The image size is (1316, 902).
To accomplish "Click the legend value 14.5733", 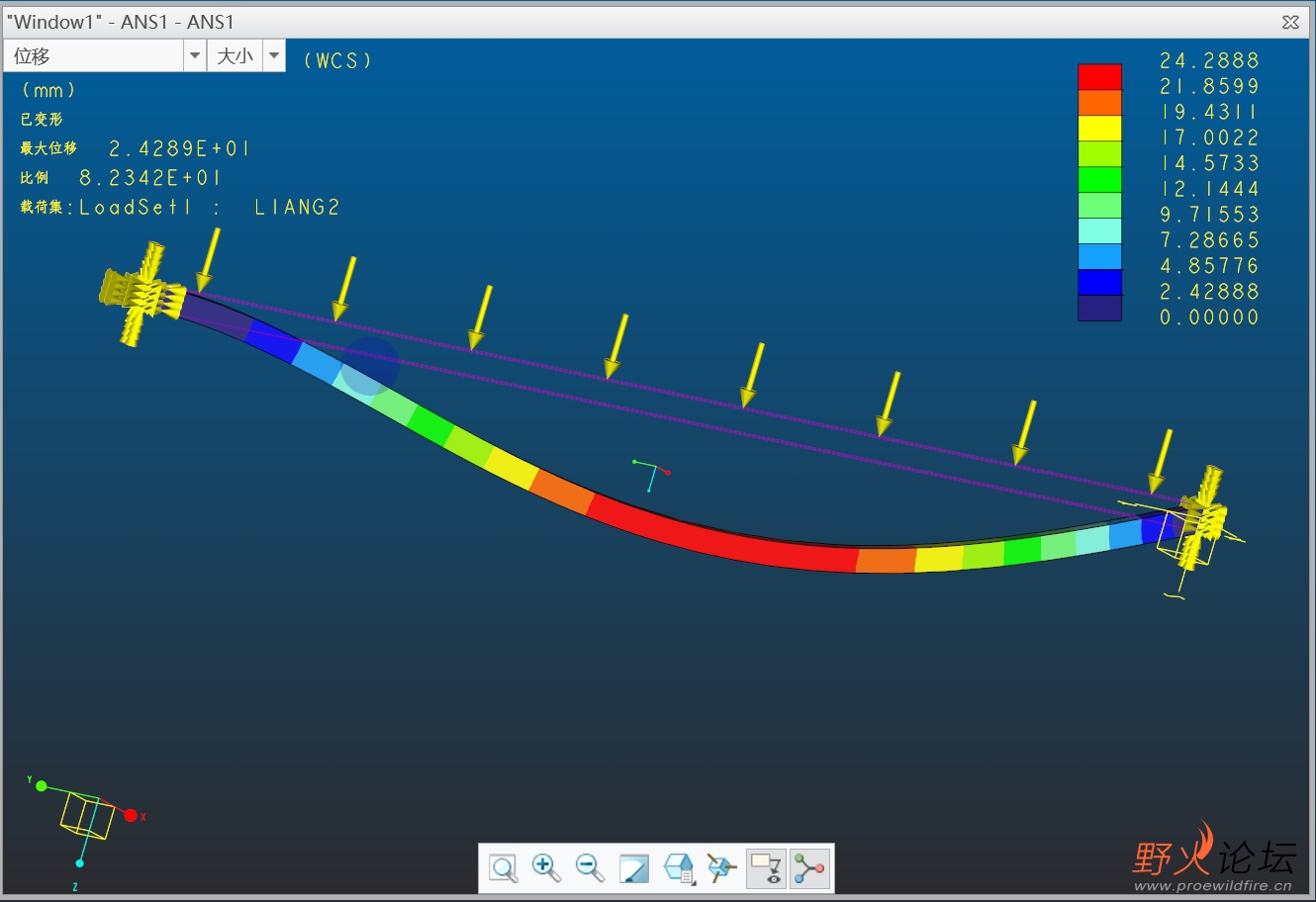I will tap(1209, 163).
